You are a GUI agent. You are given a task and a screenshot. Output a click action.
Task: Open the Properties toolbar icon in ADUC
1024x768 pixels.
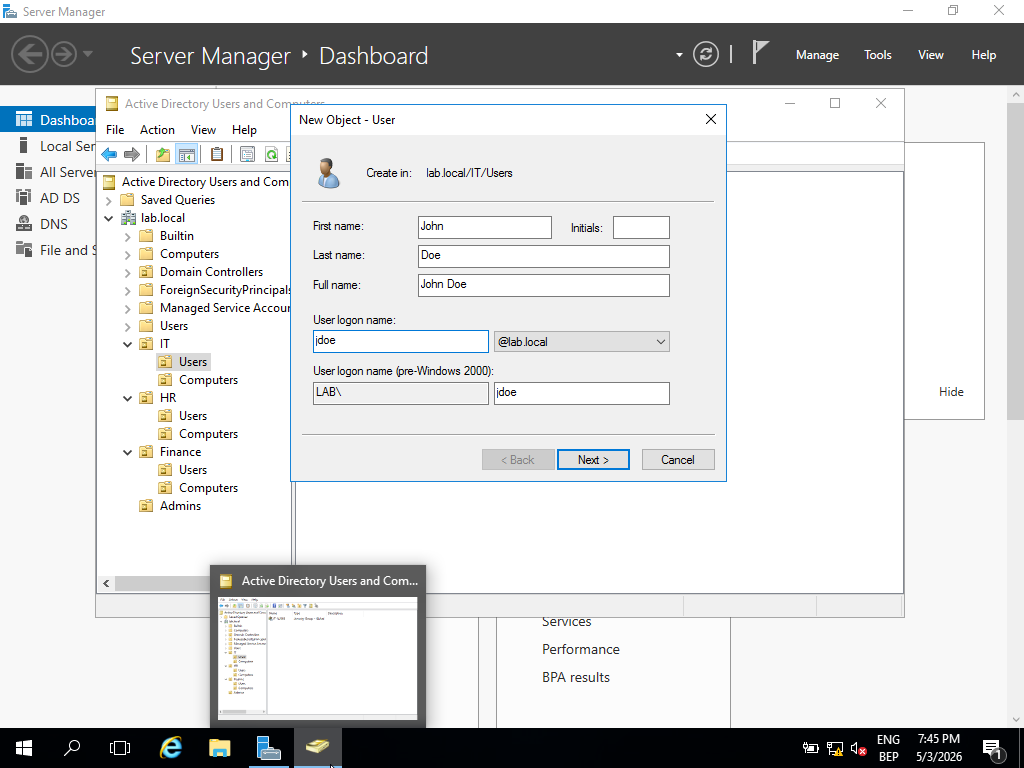tap(247, 155)
